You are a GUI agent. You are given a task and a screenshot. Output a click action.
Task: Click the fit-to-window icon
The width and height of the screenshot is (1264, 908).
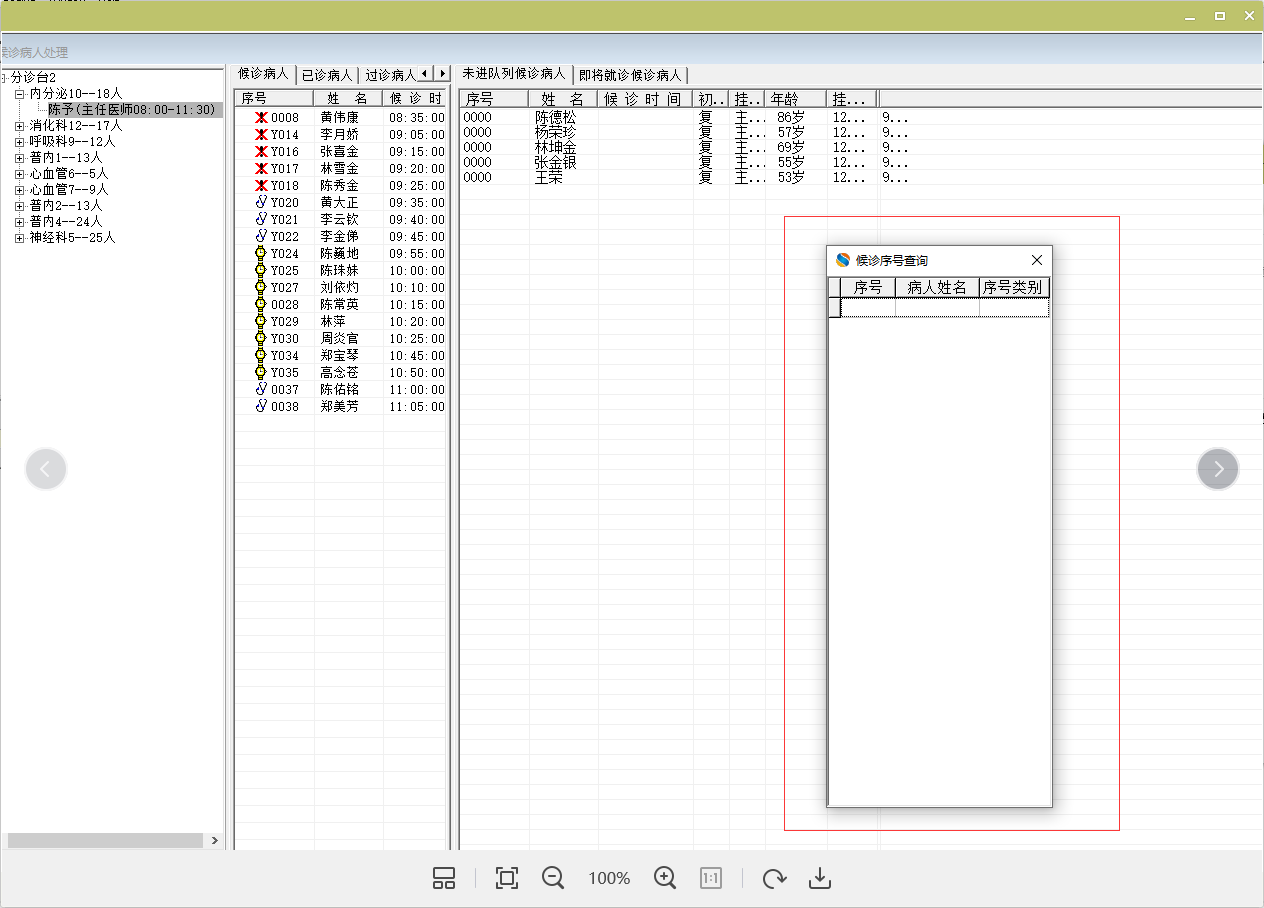[507, 878]
